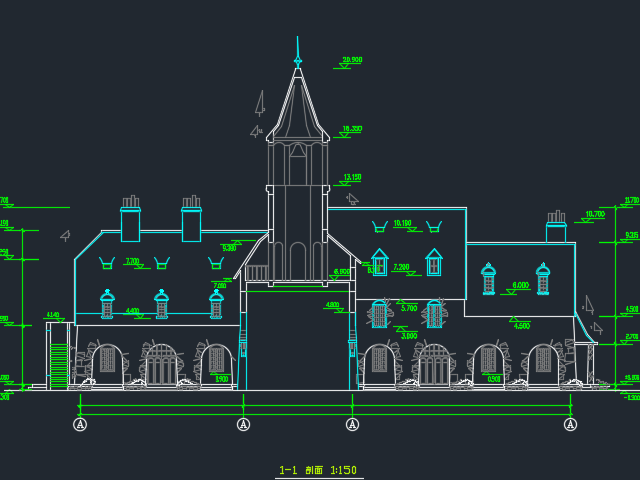Select the 4.400 elevation label
The height and width of the screenshot is (480, 640).
pyautogui.click(x=133, y=311)
